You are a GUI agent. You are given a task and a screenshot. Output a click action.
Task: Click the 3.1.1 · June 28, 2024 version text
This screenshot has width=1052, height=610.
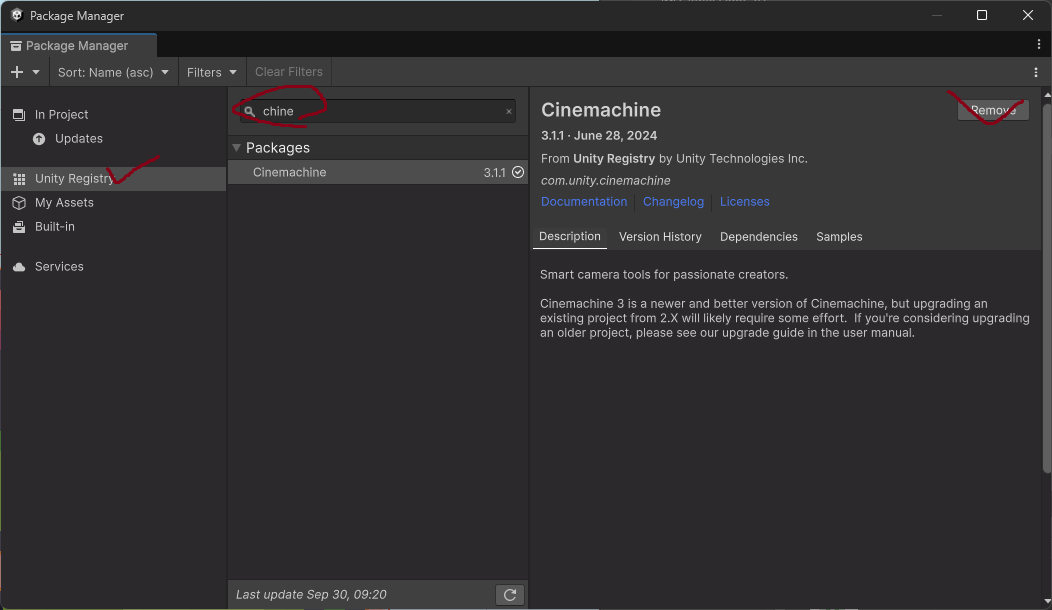(598, 136)
